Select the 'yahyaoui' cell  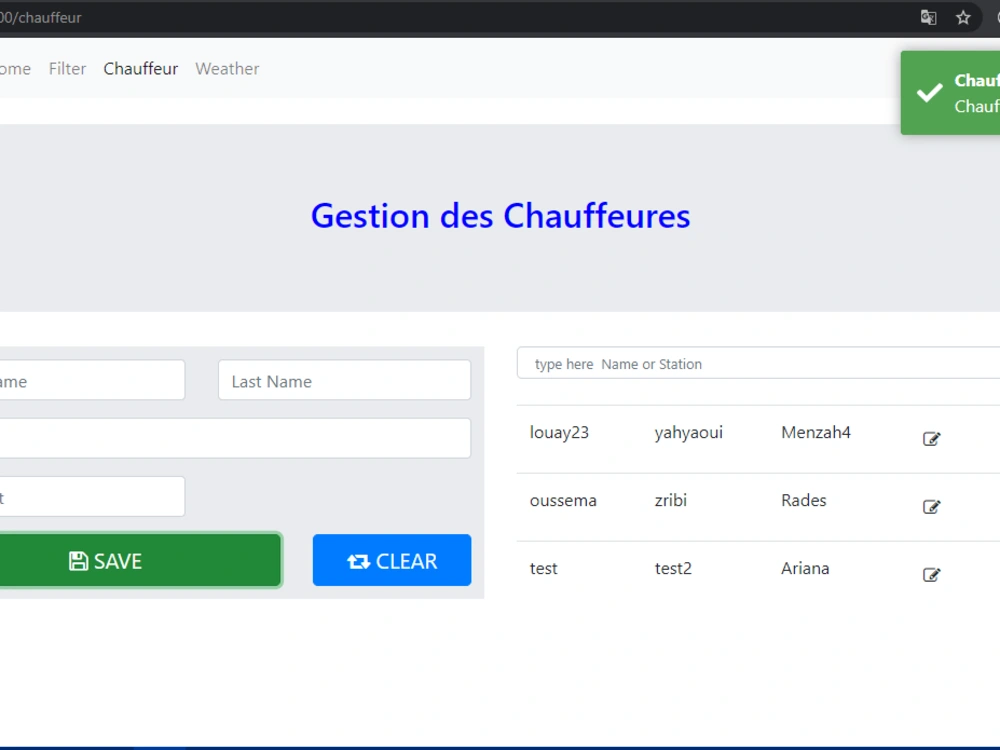pyautogui.click(x=689, y=432)
